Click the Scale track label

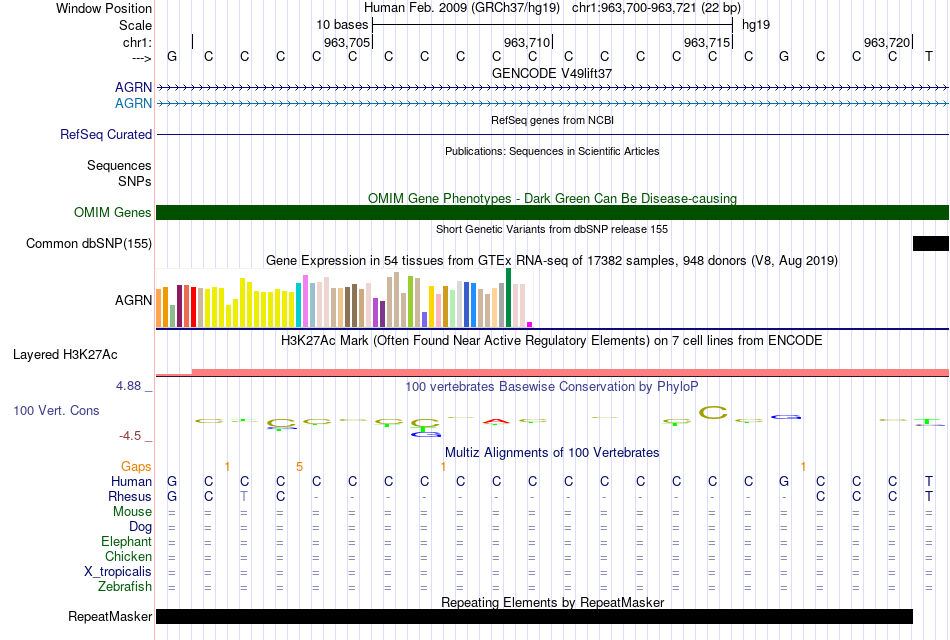[135, 25]
